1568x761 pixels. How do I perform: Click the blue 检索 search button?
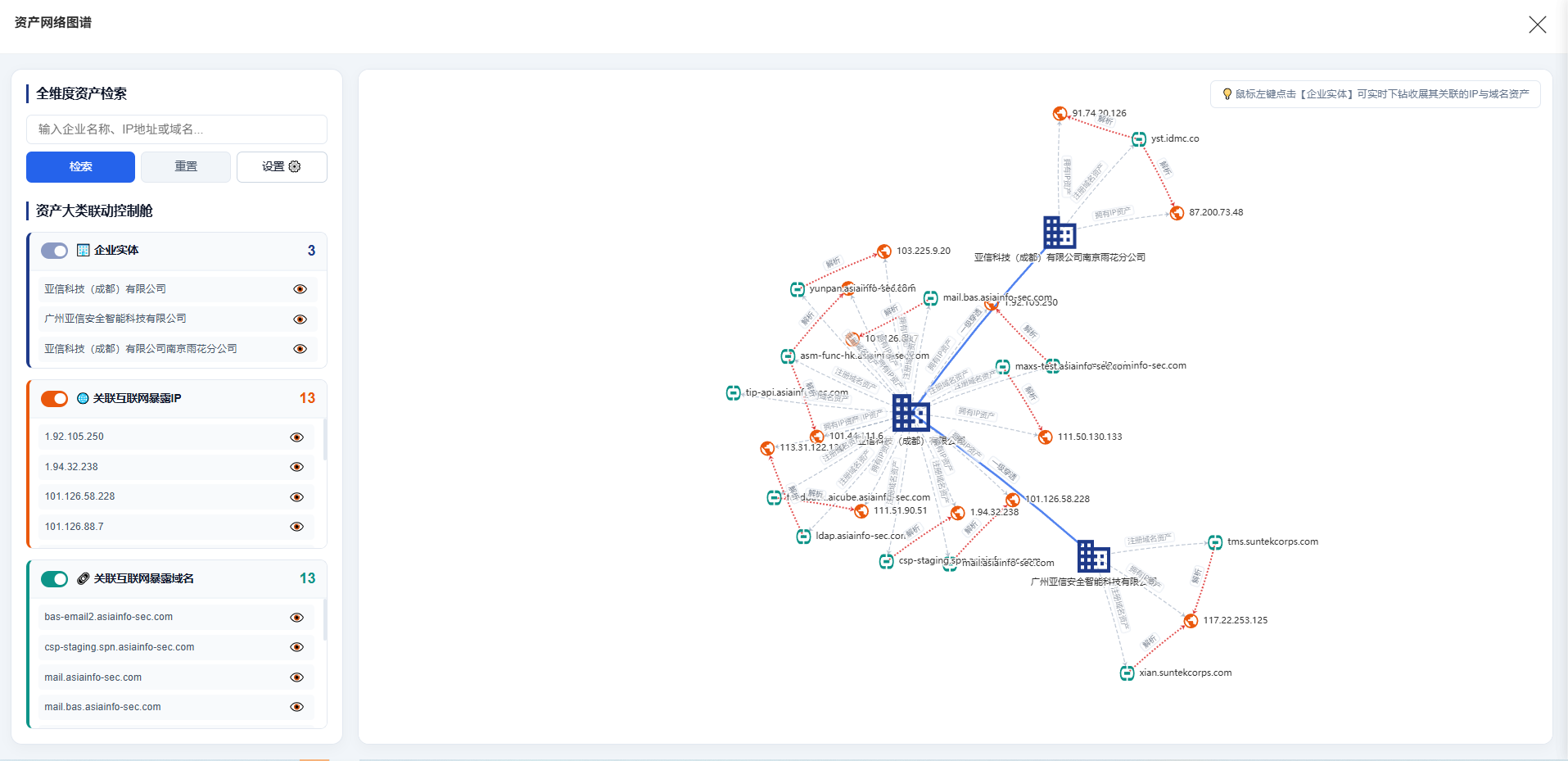[x=80, y=167]
